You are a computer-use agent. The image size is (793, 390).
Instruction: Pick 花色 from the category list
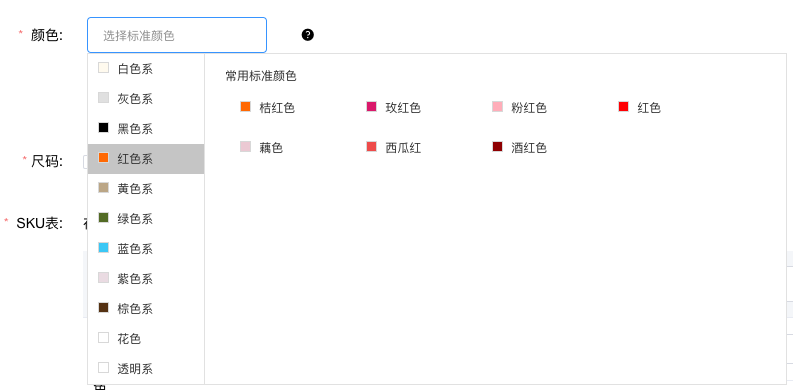coord(146,338)
